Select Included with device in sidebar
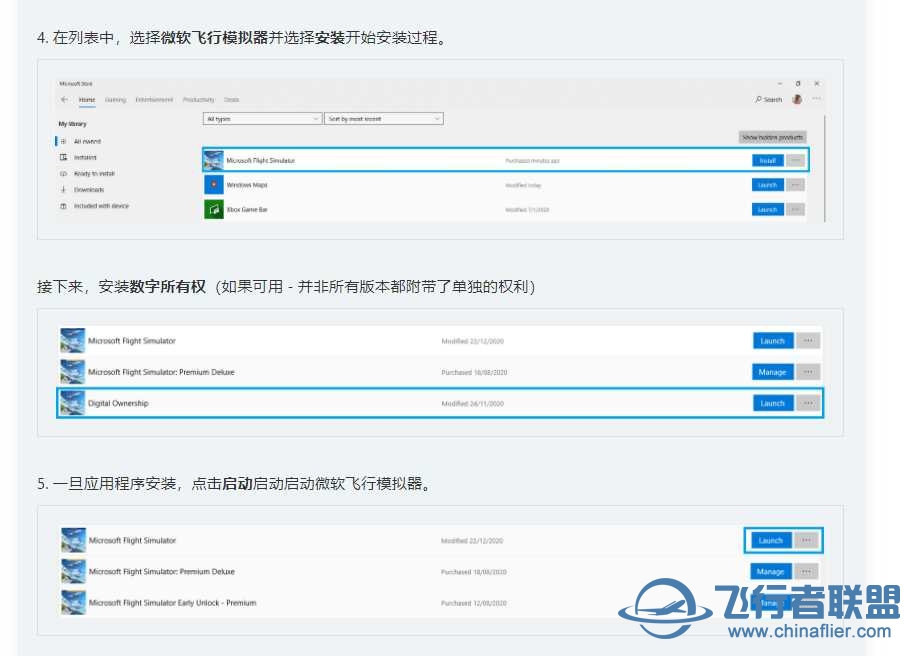Screen dimensions: 916x656 [101, 206]
